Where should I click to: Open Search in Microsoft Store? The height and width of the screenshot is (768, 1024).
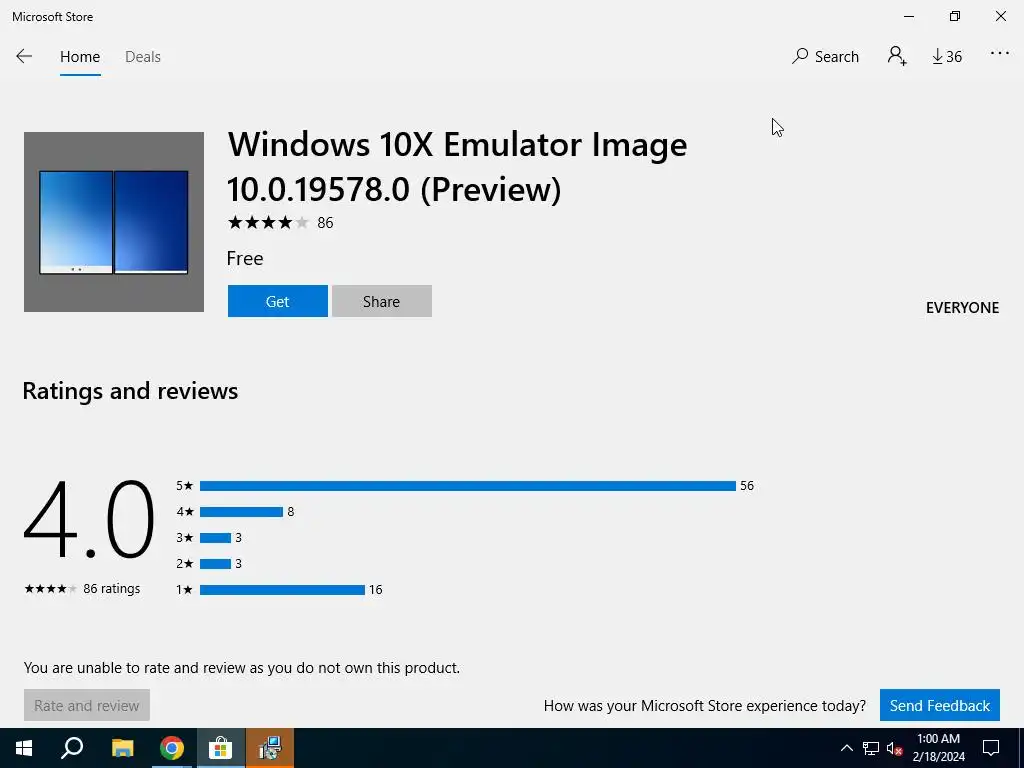tap(825, 57)
